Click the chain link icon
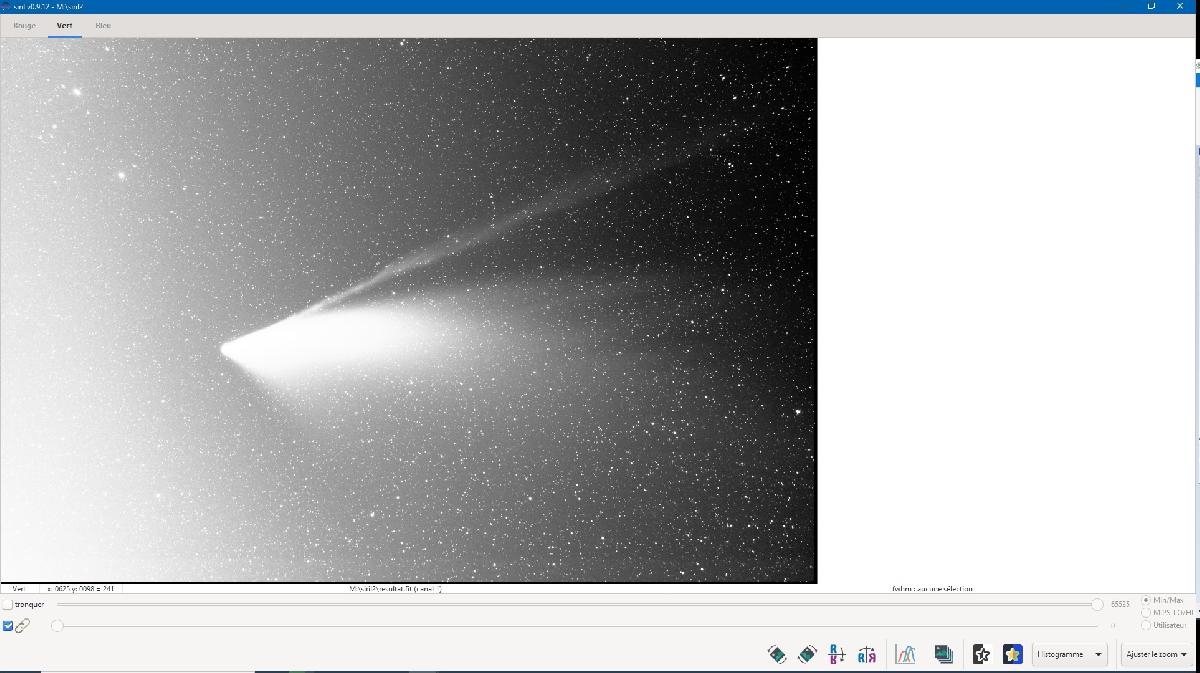 [23, 626]
